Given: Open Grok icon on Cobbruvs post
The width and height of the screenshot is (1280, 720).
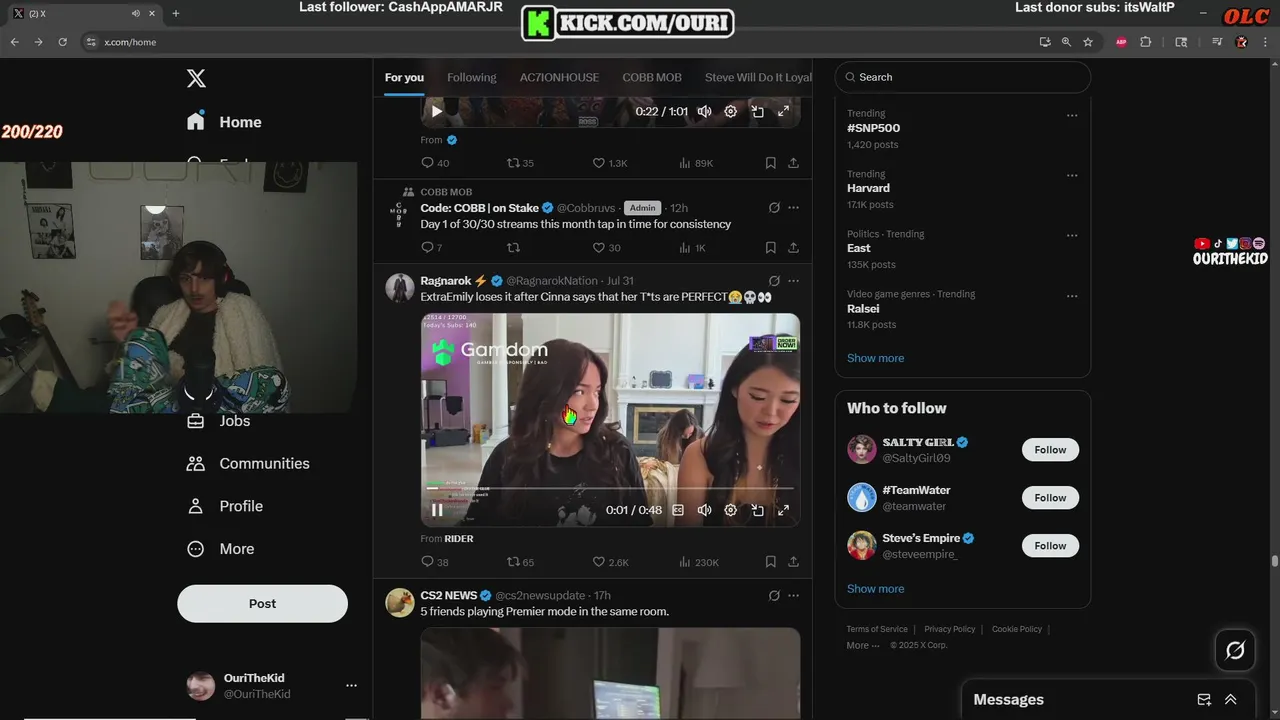Looking at the screenshot, I should point(774,208).
